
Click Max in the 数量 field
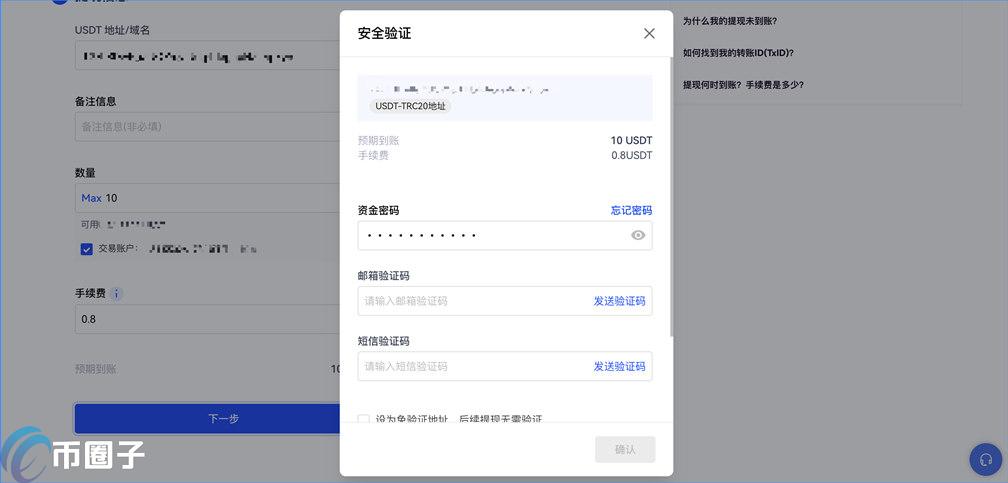click(91, 198)
